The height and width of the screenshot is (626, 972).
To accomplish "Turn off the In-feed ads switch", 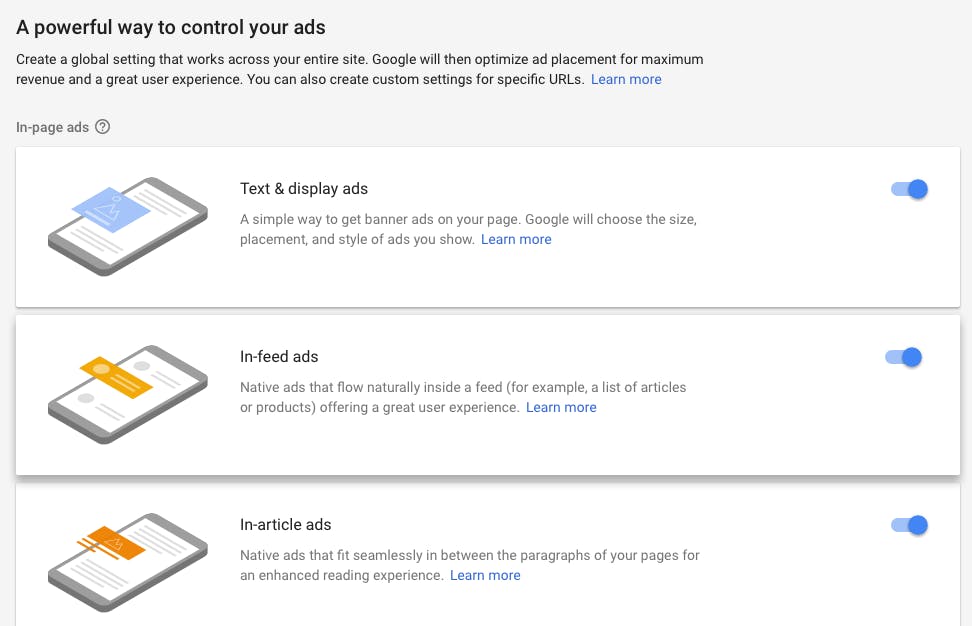I will click(903, 357).
